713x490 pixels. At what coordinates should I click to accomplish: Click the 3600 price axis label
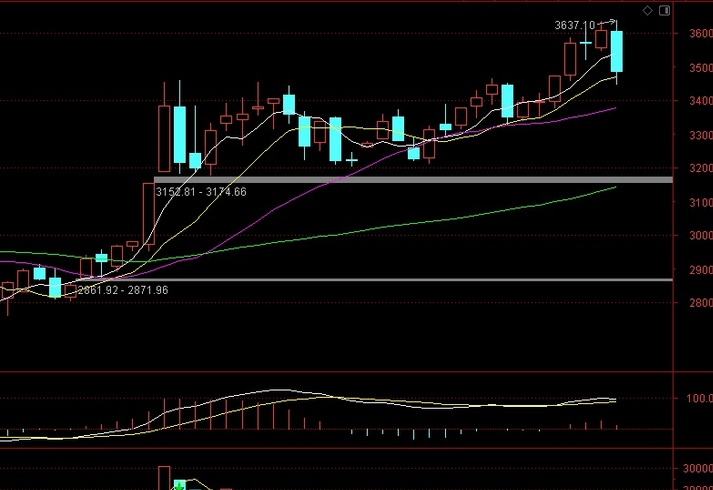[x=701, y=34]
